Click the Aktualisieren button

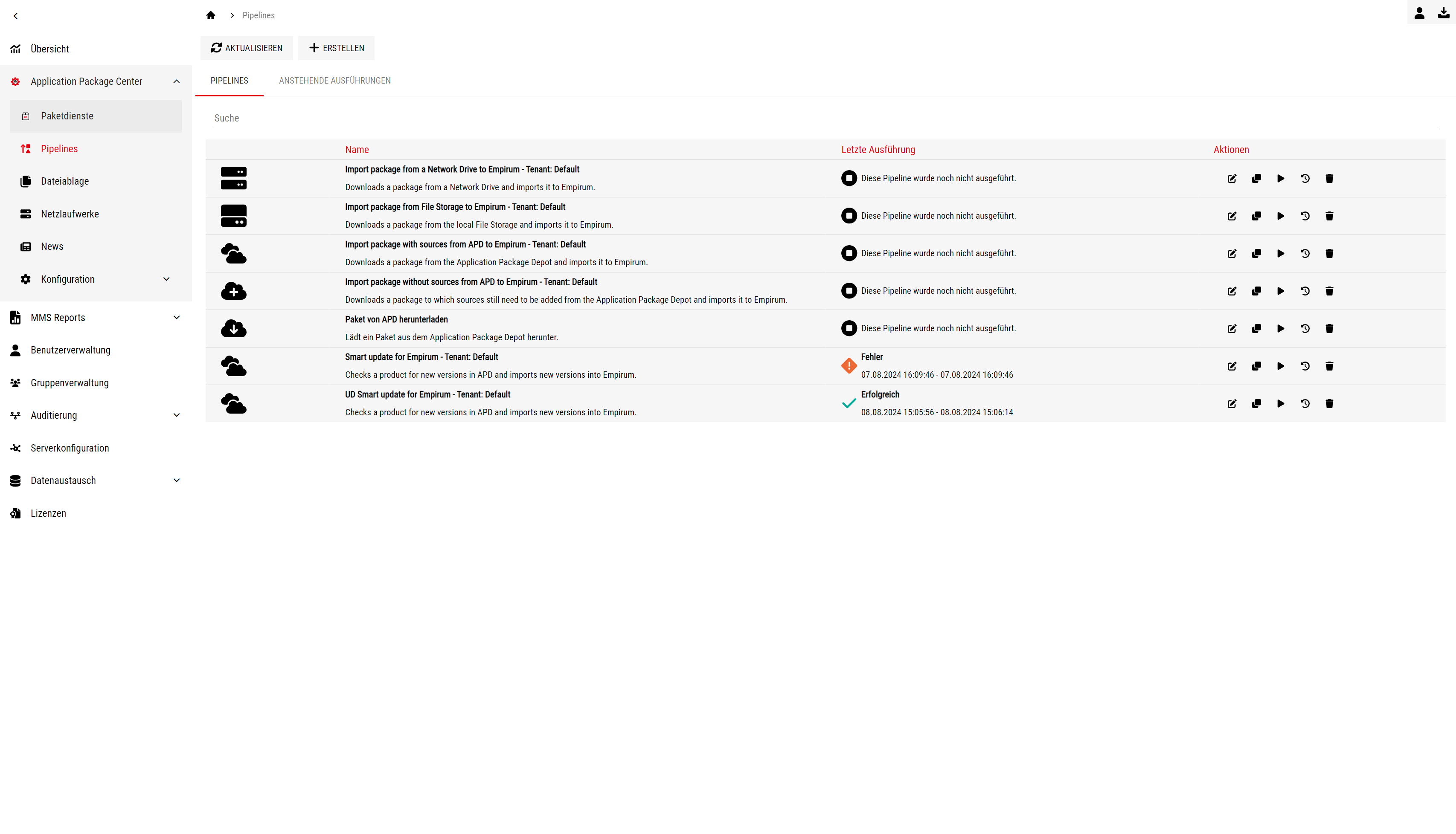click(247, 48)
